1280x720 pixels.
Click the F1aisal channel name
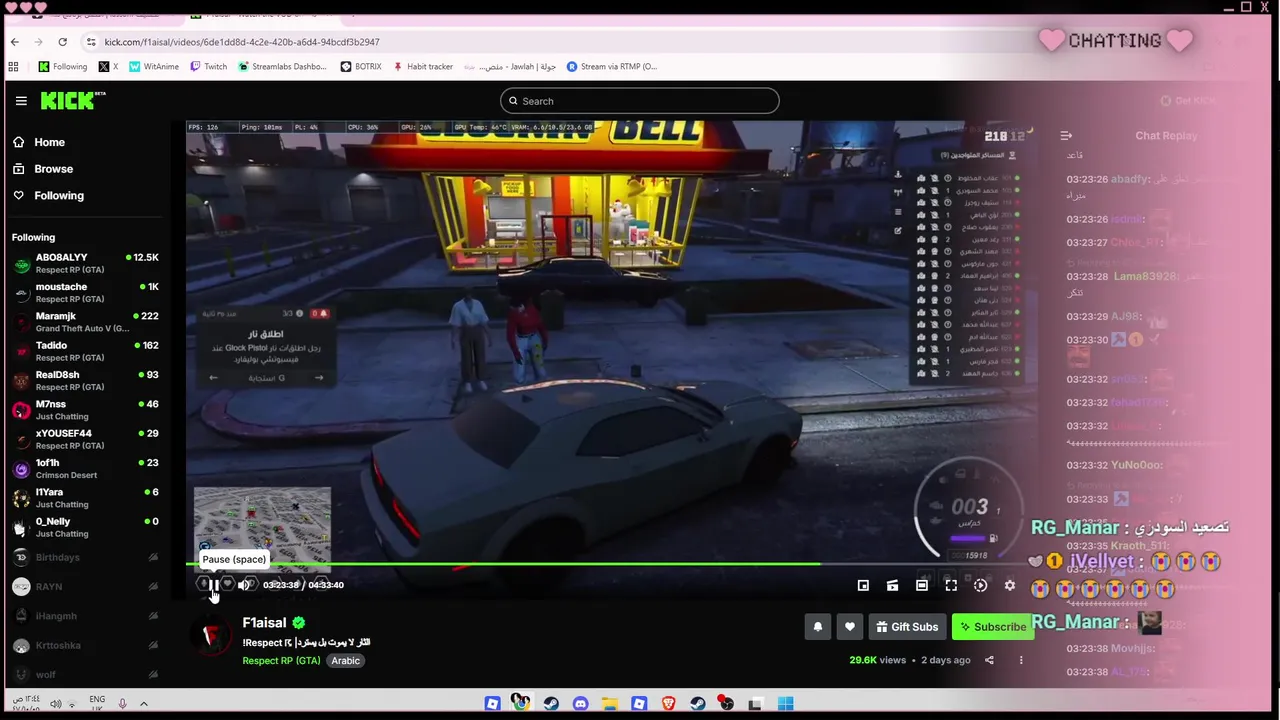pyautogui.click(x=264, y=623)
